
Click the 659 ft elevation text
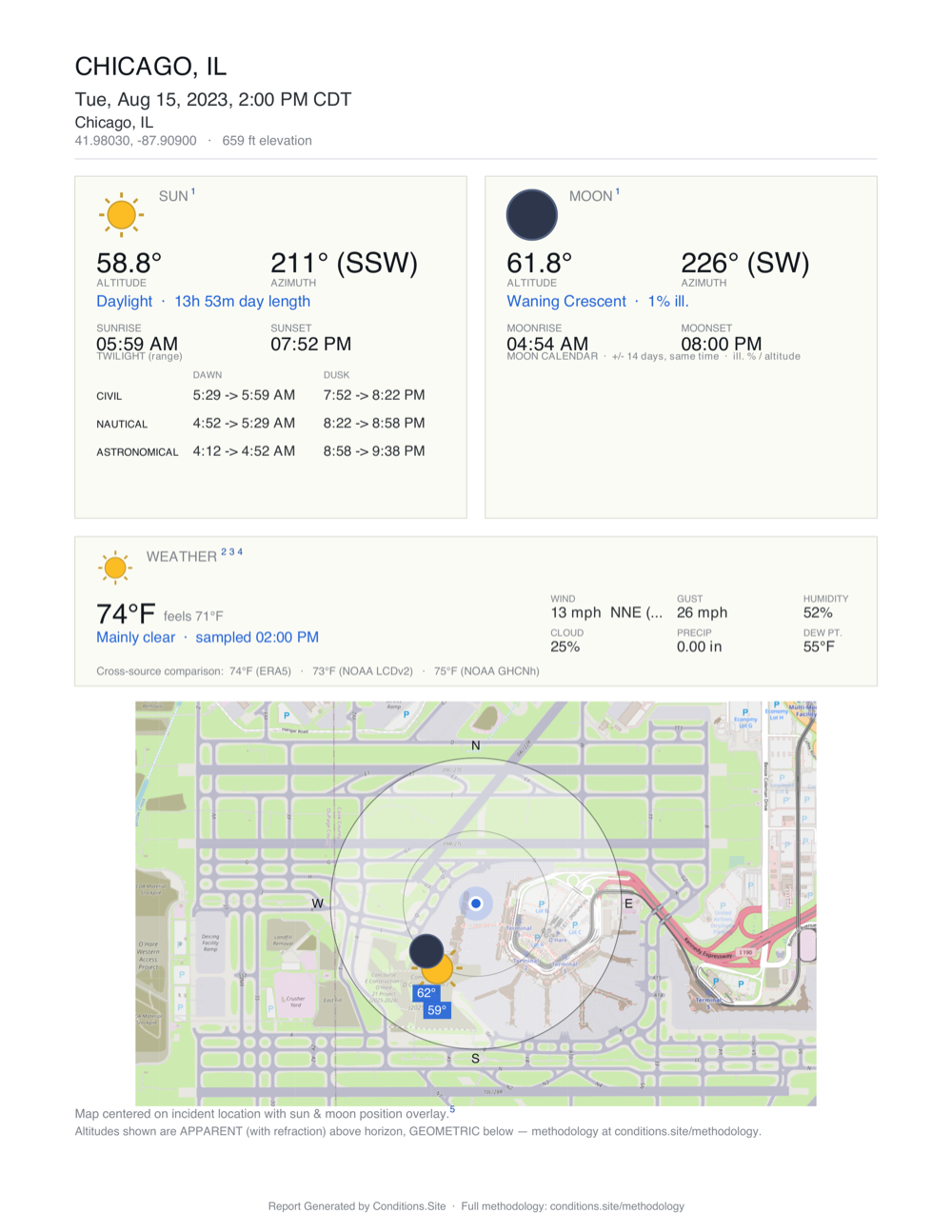click(268, 140)
